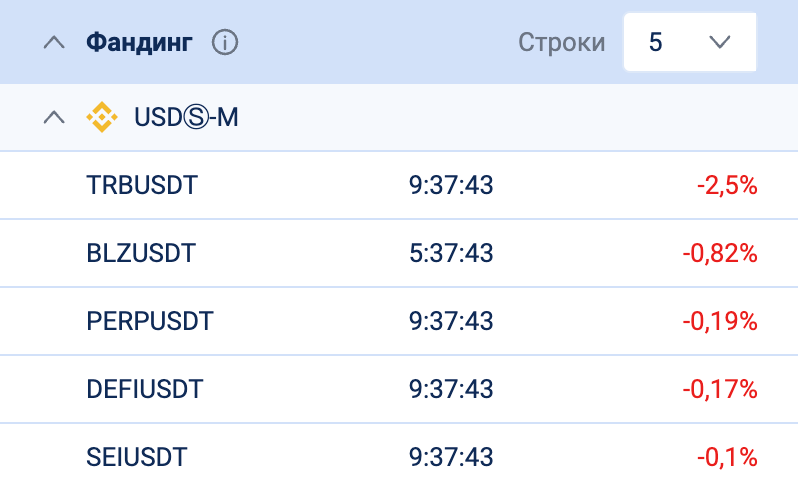Click BLZUSDT countdown timer 5:37:43

pyautogui.click(x=451, y=253)
